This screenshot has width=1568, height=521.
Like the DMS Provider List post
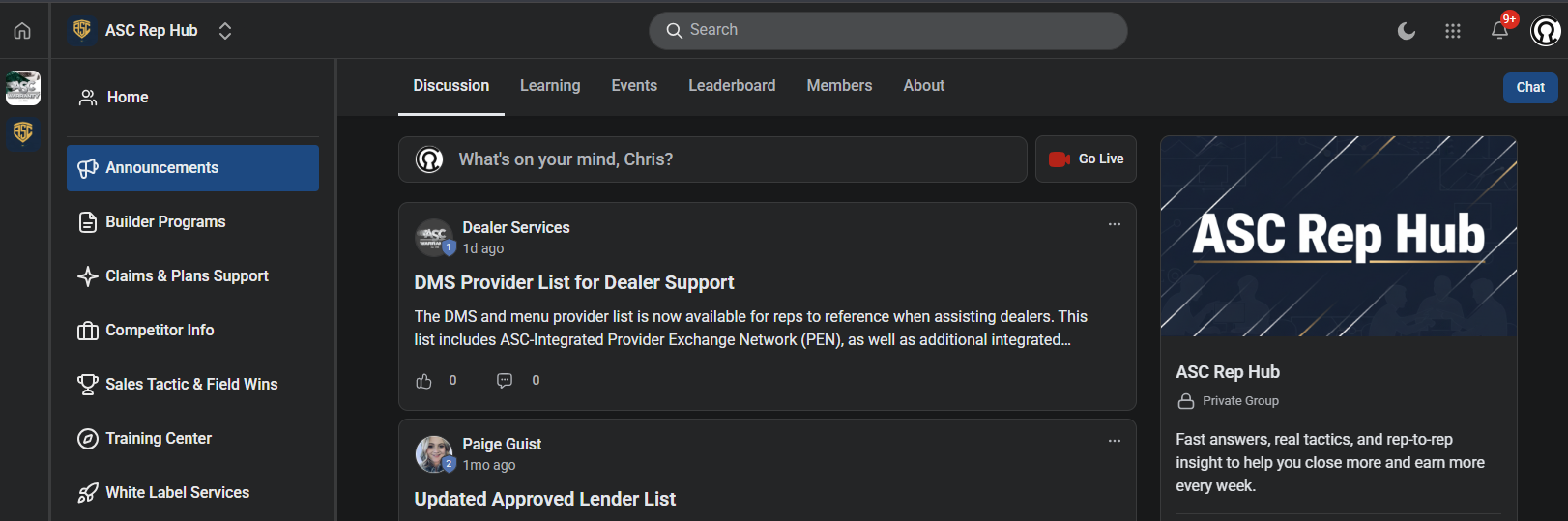(x=423, y=381)
